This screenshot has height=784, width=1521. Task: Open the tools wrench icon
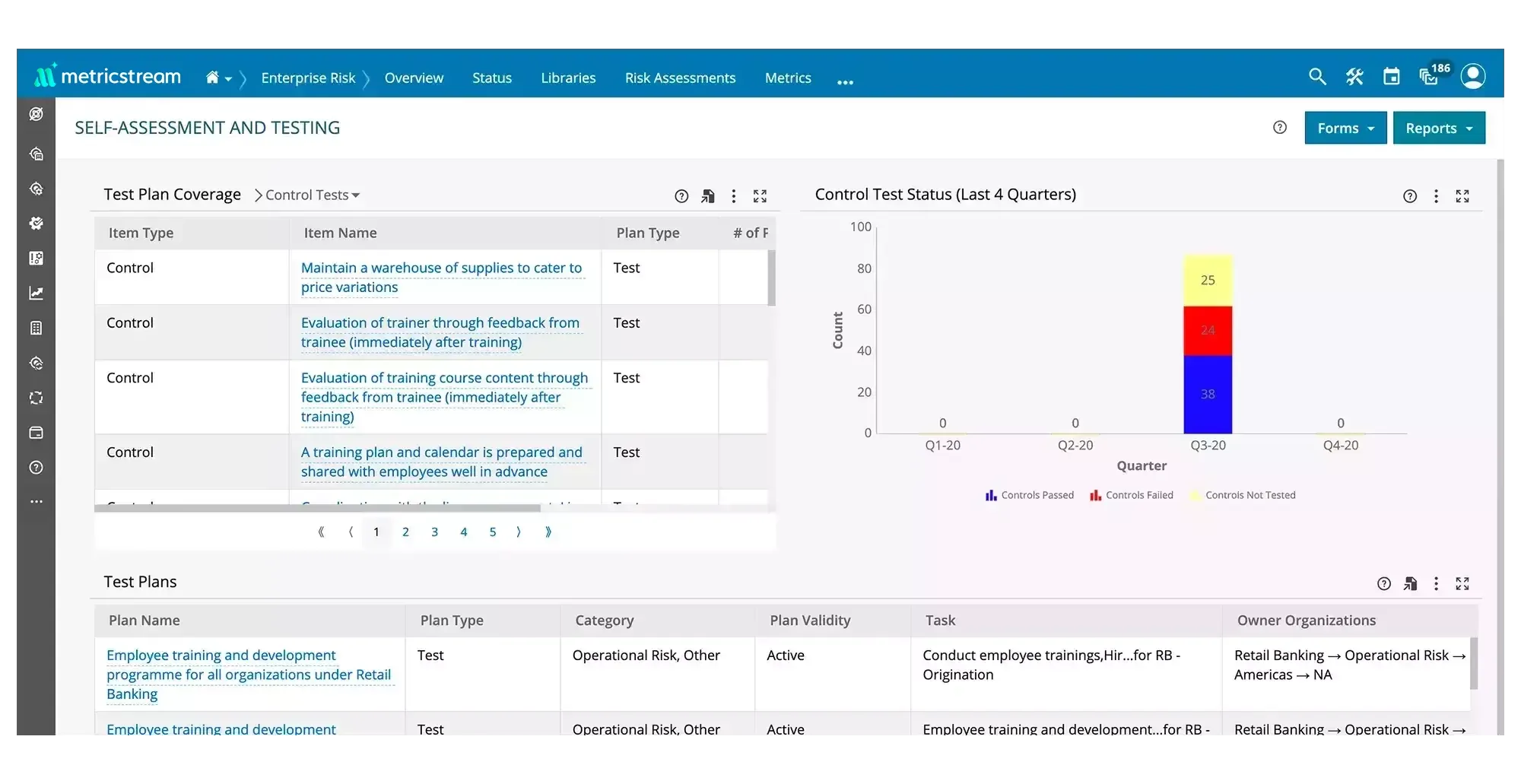click(1354, 77)
